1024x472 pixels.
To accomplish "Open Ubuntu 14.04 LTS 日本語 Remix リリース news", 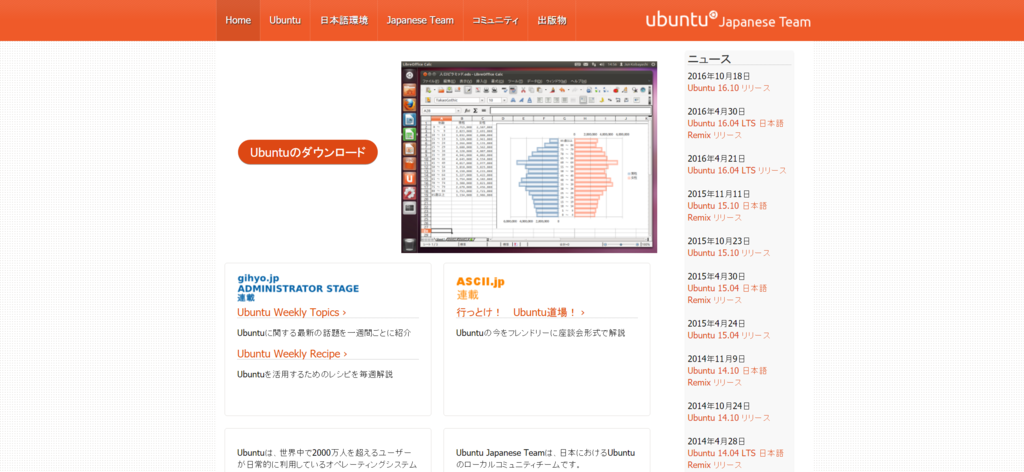I will click(735, 459).
